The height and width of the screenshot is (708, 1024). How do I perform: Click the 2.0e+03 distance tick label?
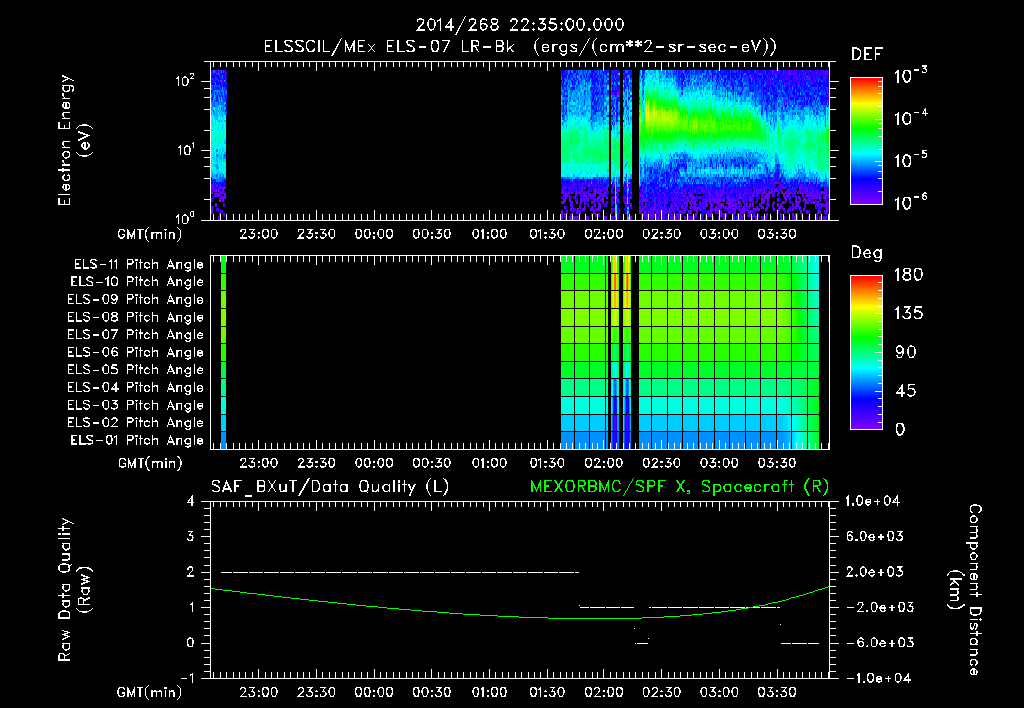(875, 571)
